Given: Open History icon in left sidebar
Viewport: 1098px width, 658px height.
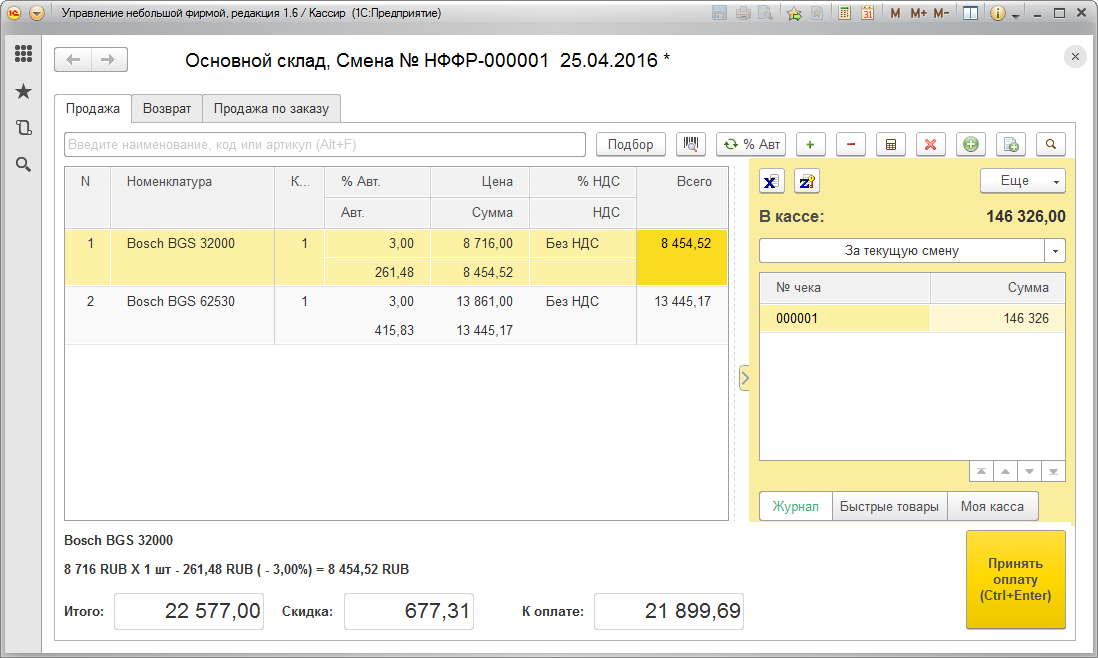Looking at the screenshot, I should (23, 127).
